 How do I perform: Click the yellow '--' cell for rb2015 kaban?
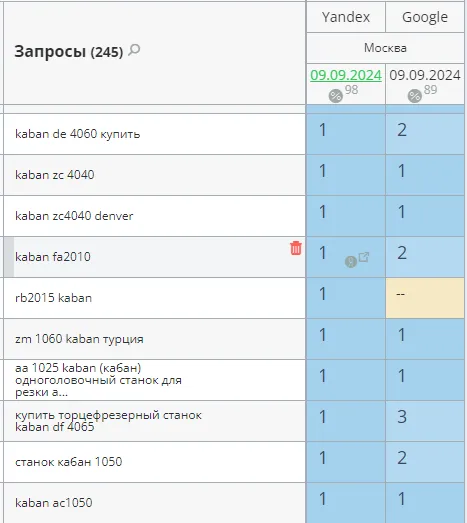(x=425, y=298)
